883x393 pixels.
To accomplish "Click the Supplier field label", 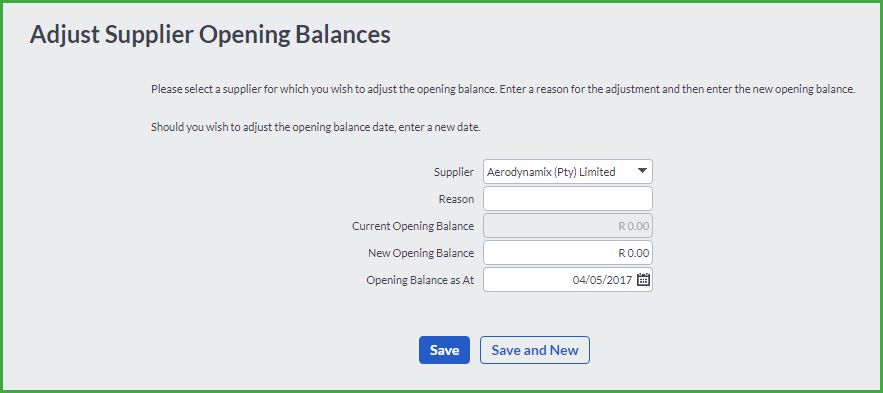I will click(454, 172).
